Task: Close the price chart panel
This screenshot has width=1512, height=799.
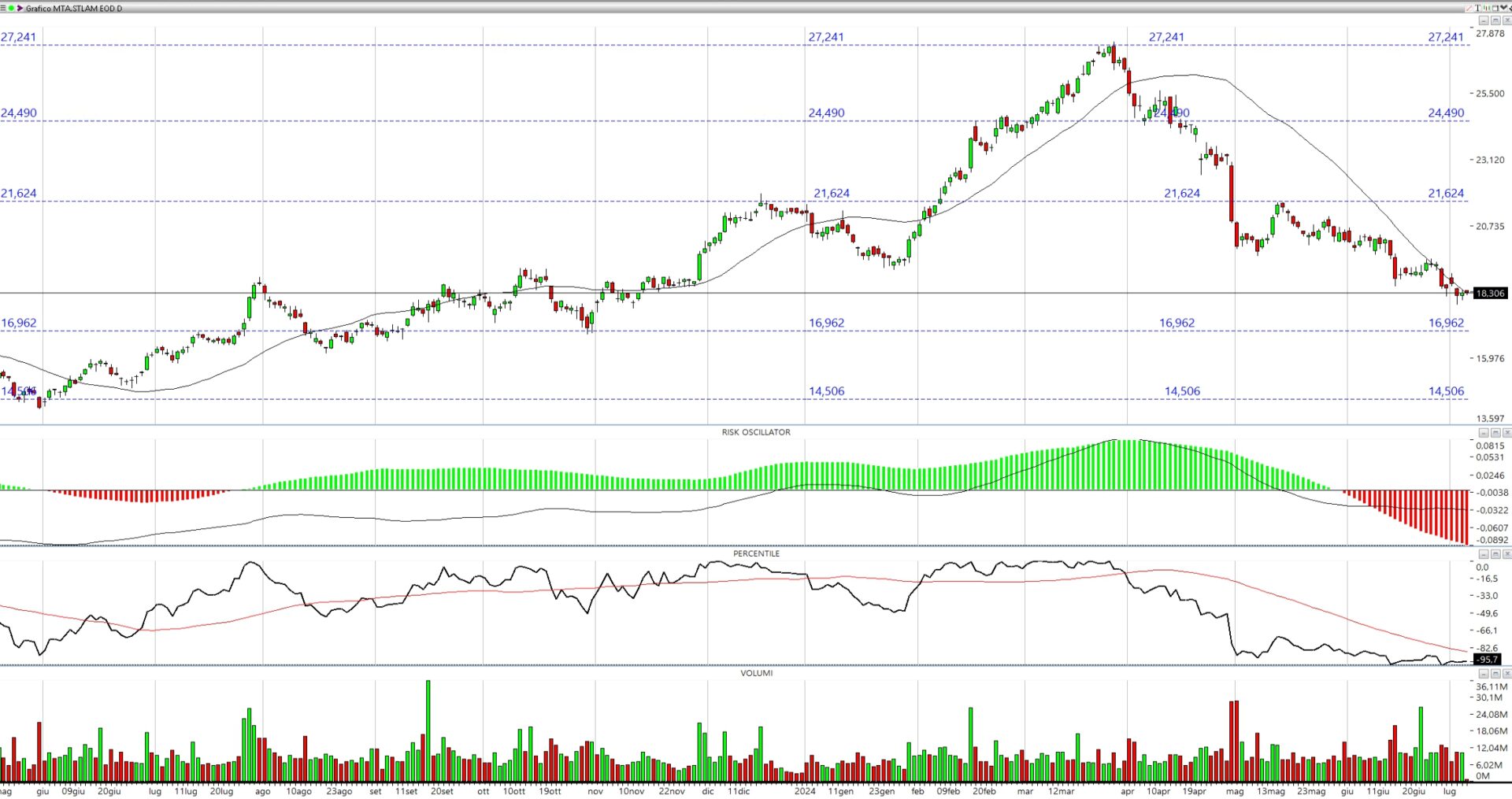Action: point(1507,20)
